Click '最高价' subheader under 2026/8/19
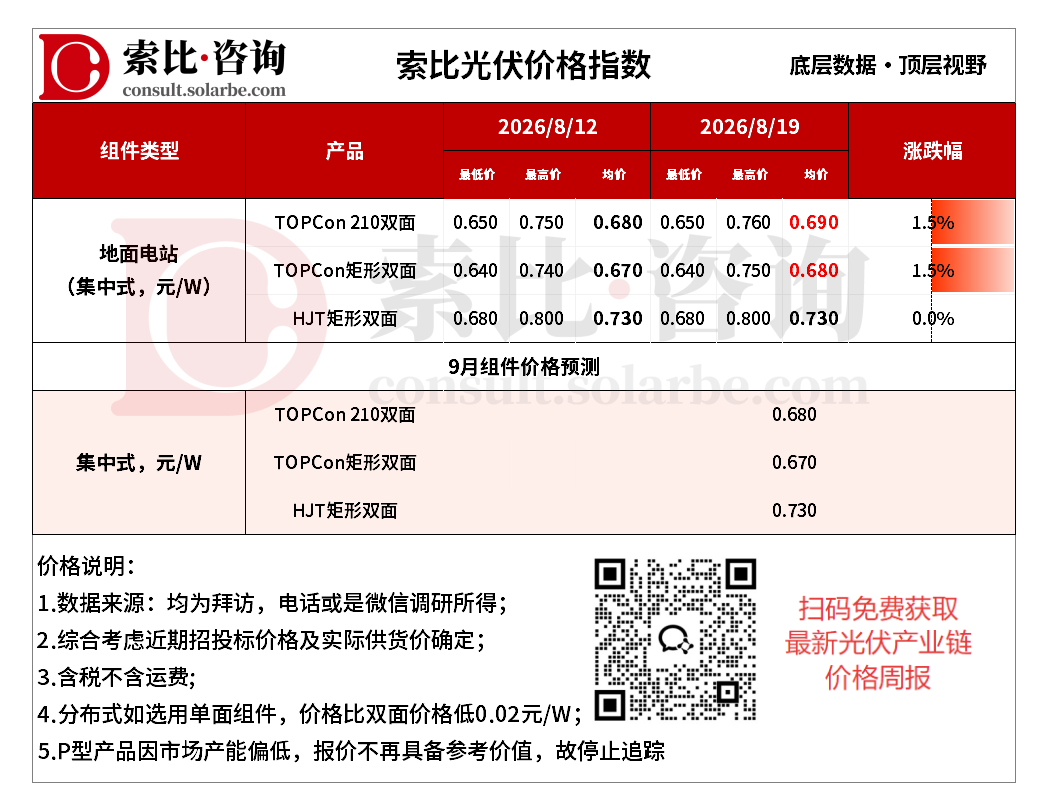The image size is (1047, 811). point(750,175)
